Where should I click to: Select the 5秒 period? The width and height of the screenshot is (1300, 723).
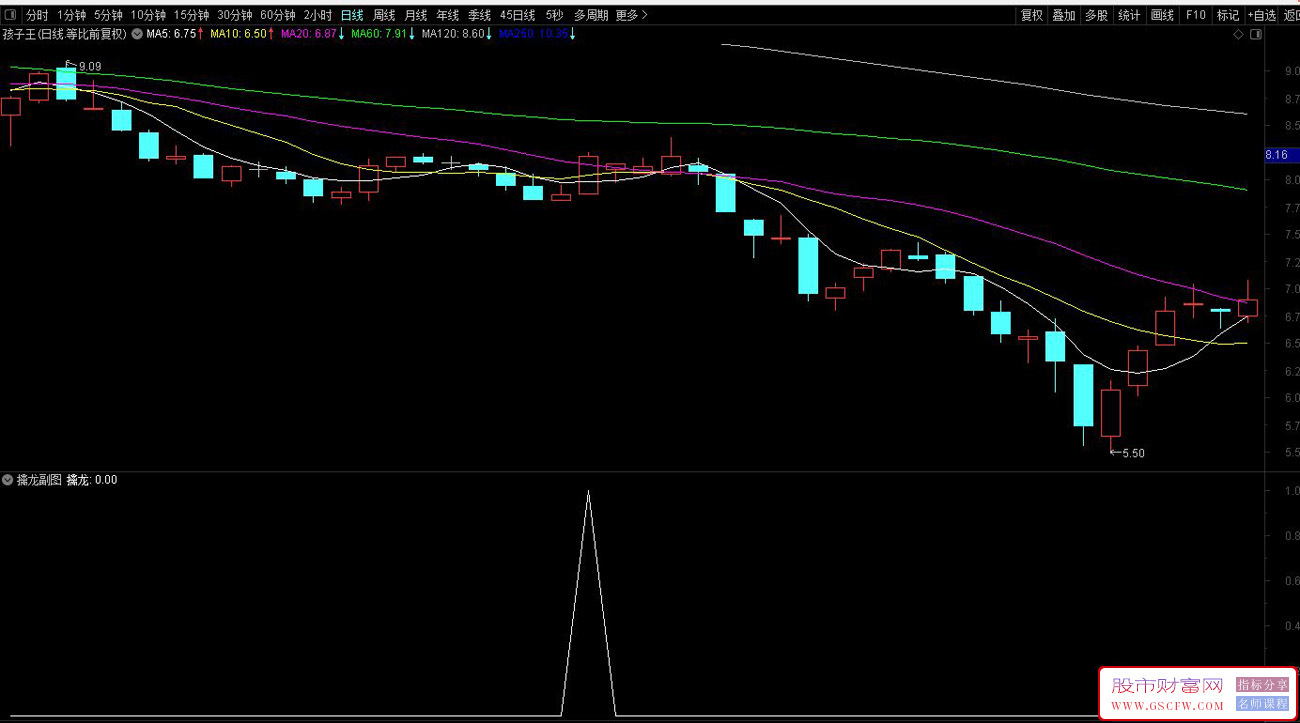click(555, 15)
